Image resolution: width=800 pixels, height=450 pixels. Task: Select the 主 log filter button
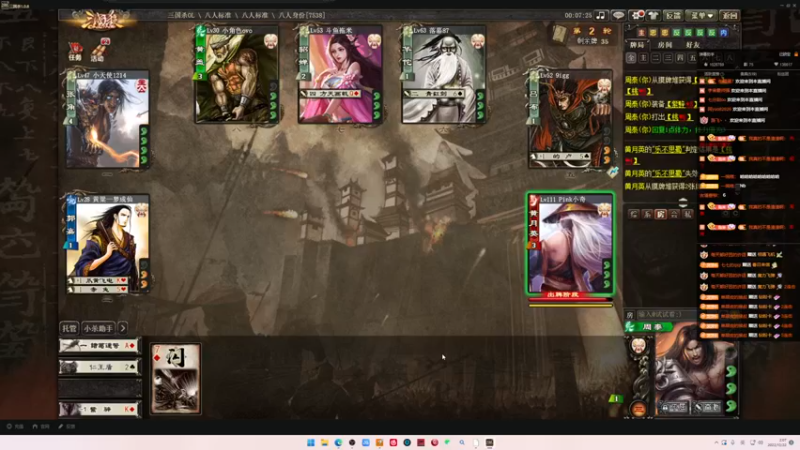643,58
